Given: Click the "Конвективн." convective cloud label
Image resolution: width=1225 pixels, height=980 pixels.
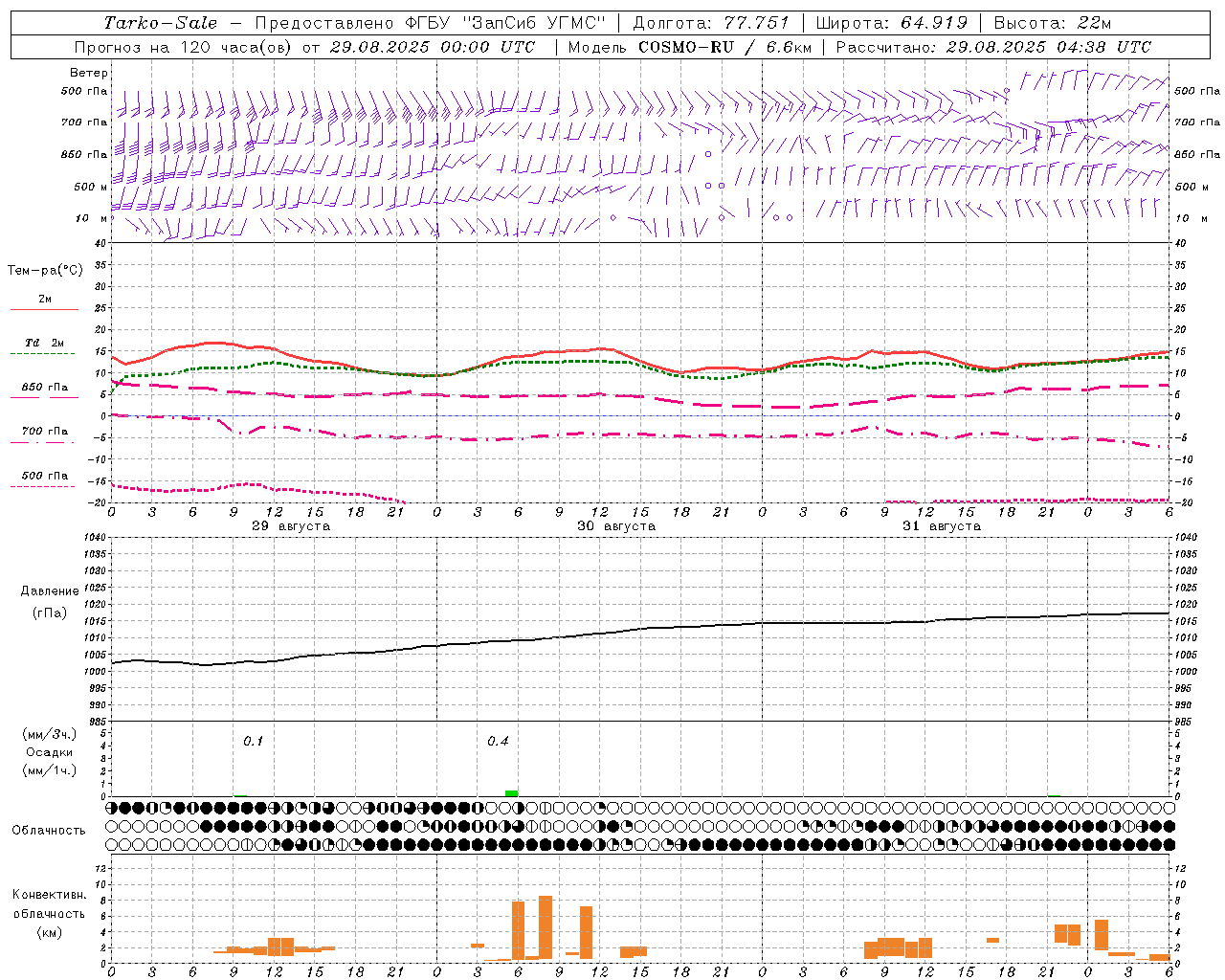Looking at the screenshot, I should point(50,895).
